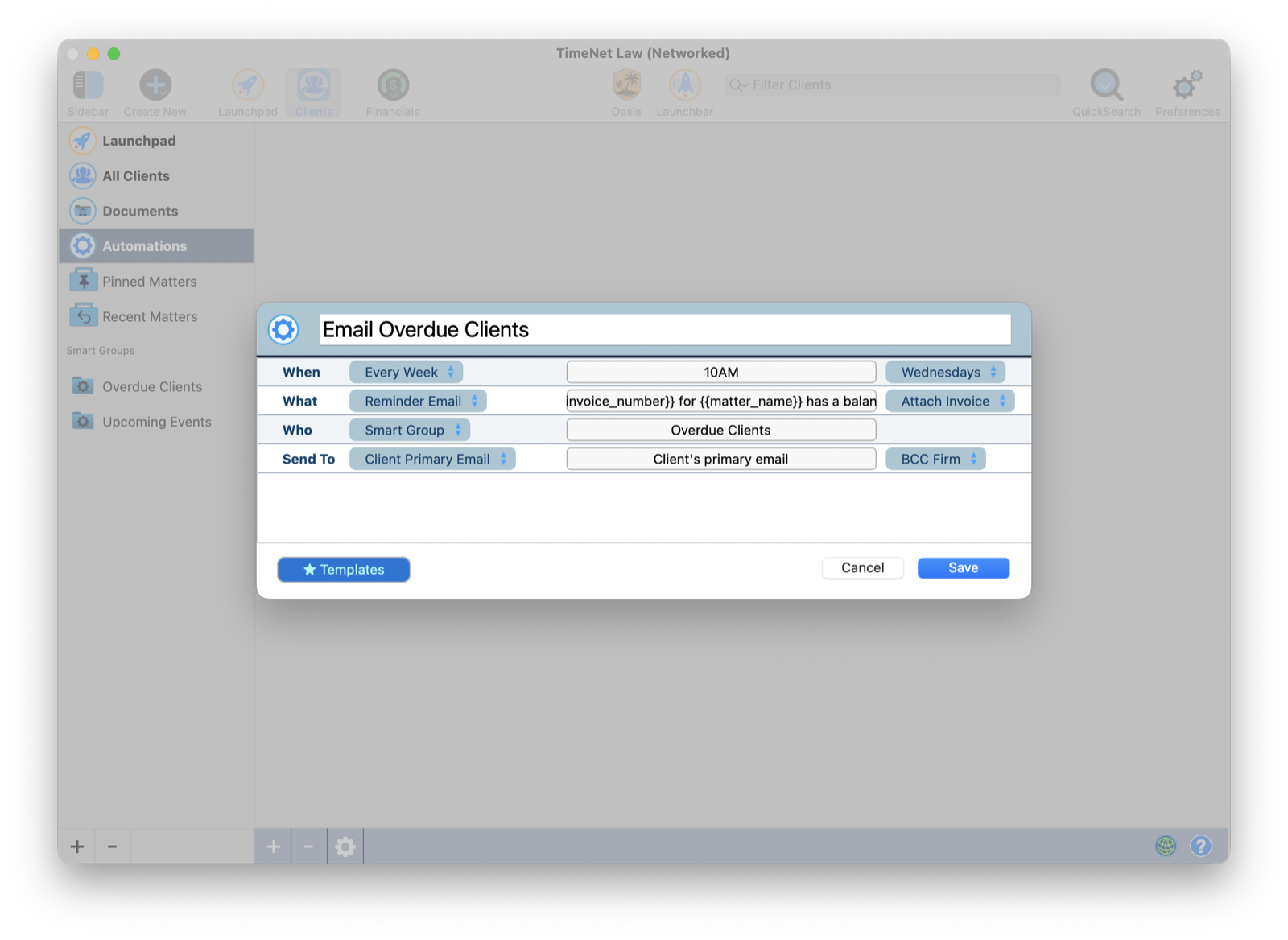Viewport: 1288px width, 940px height.
Task: Select Automations in the sidebar
Action: pyautogui.click(x=156, y=246)
